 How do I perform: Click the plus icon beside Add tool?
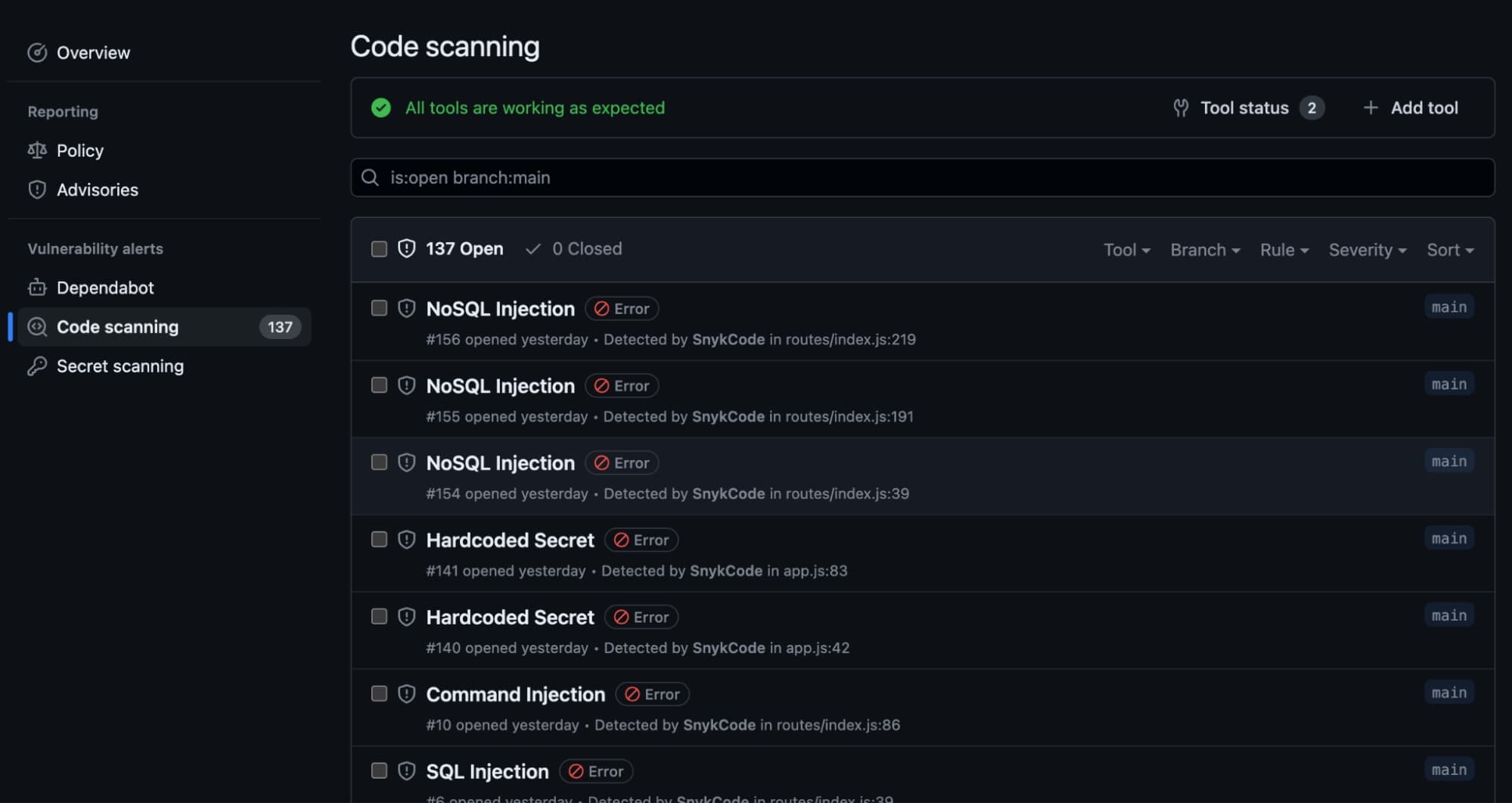click(1370, 107)
